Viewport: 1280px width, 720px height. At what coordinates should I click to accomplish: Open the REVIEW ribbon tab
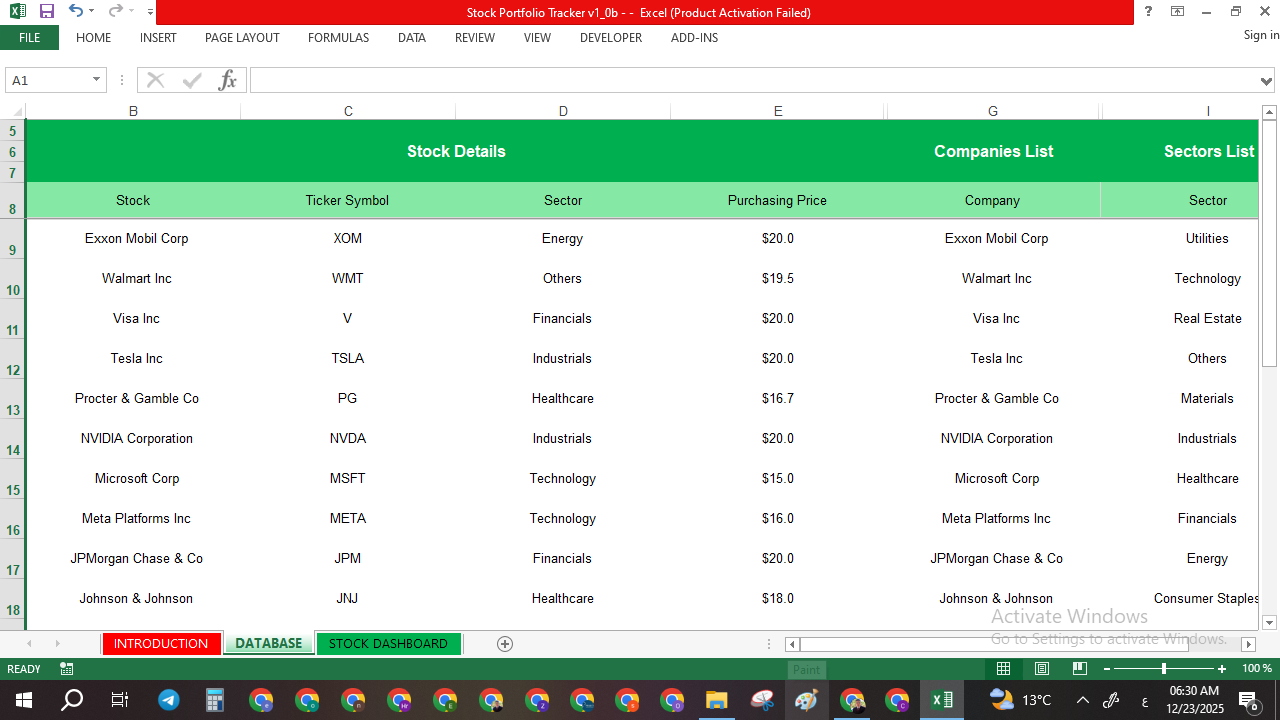coord(475,38)
